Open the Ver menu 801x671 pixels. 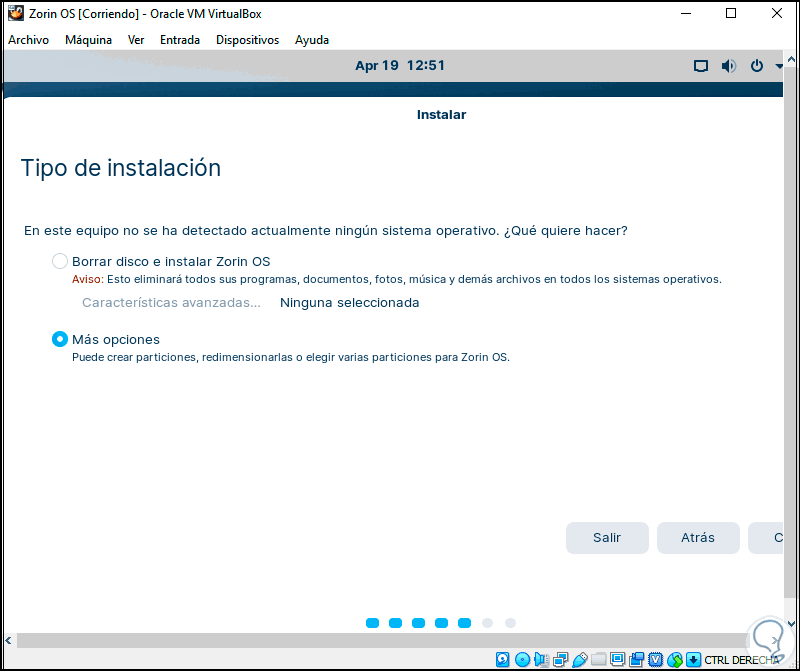[x=136, y=40]
